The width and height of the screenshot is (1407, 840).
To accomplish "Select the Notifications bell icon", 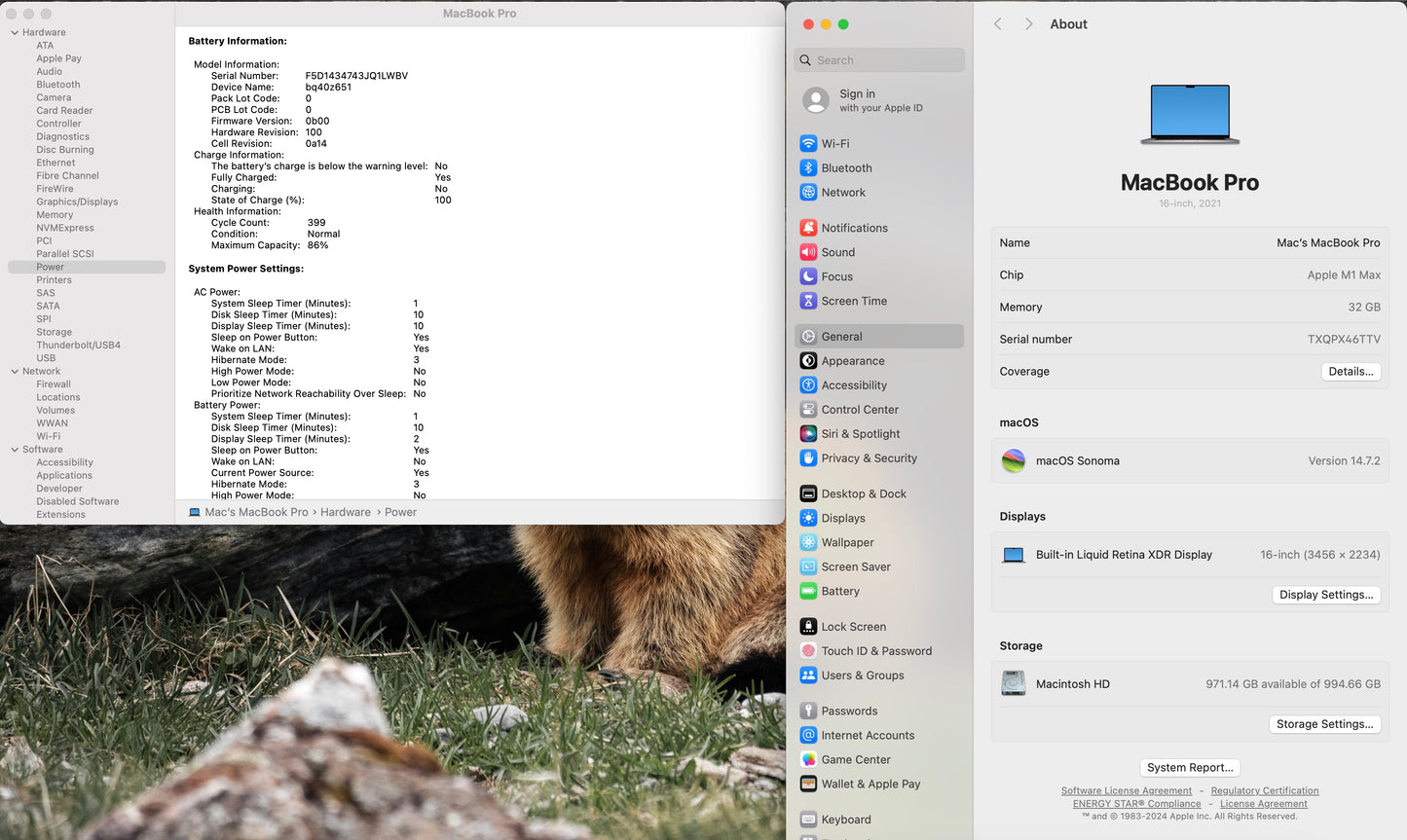I will coord(808,228).
